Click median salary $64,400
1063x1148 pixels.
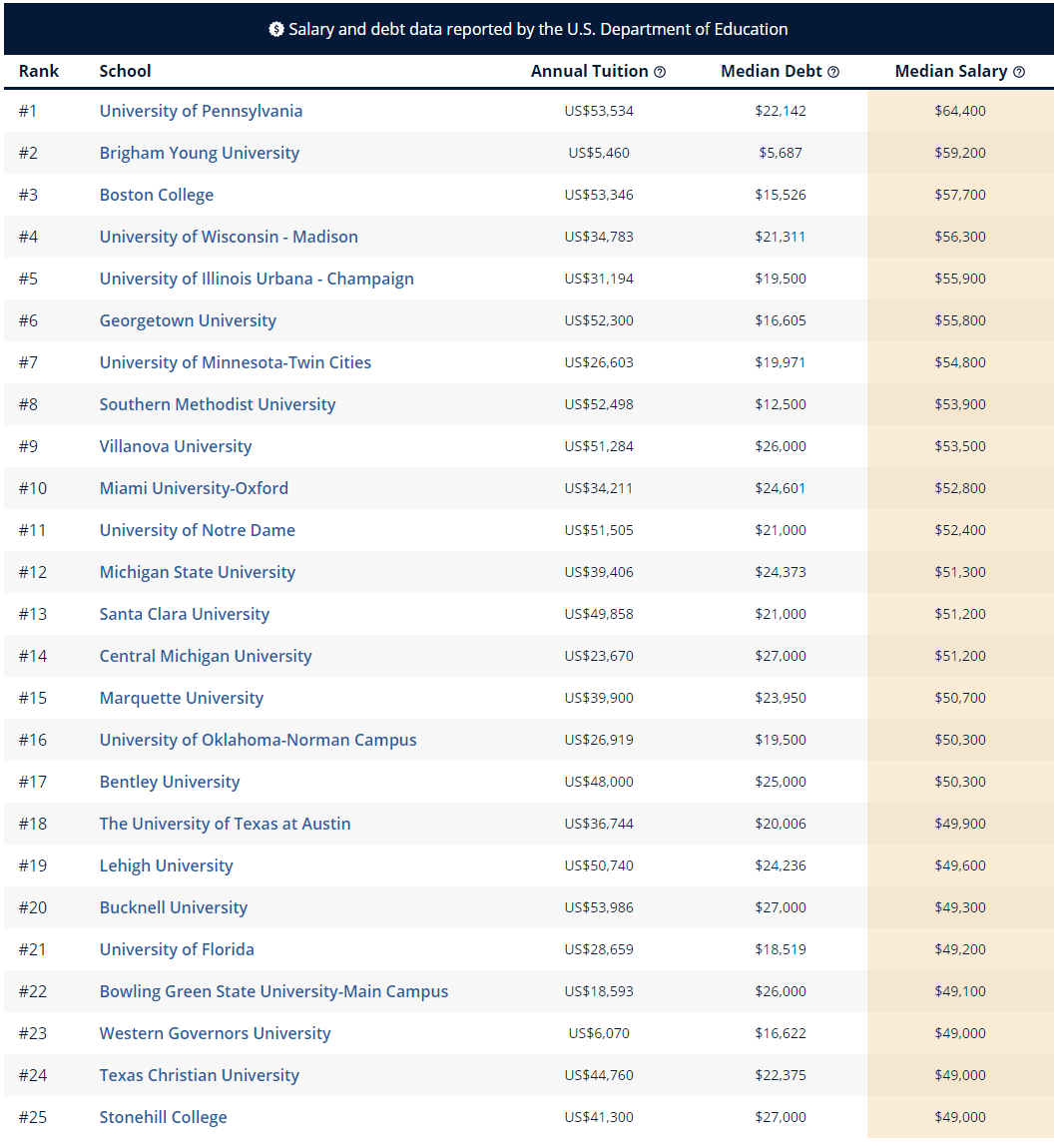click(x=960, y=111)
